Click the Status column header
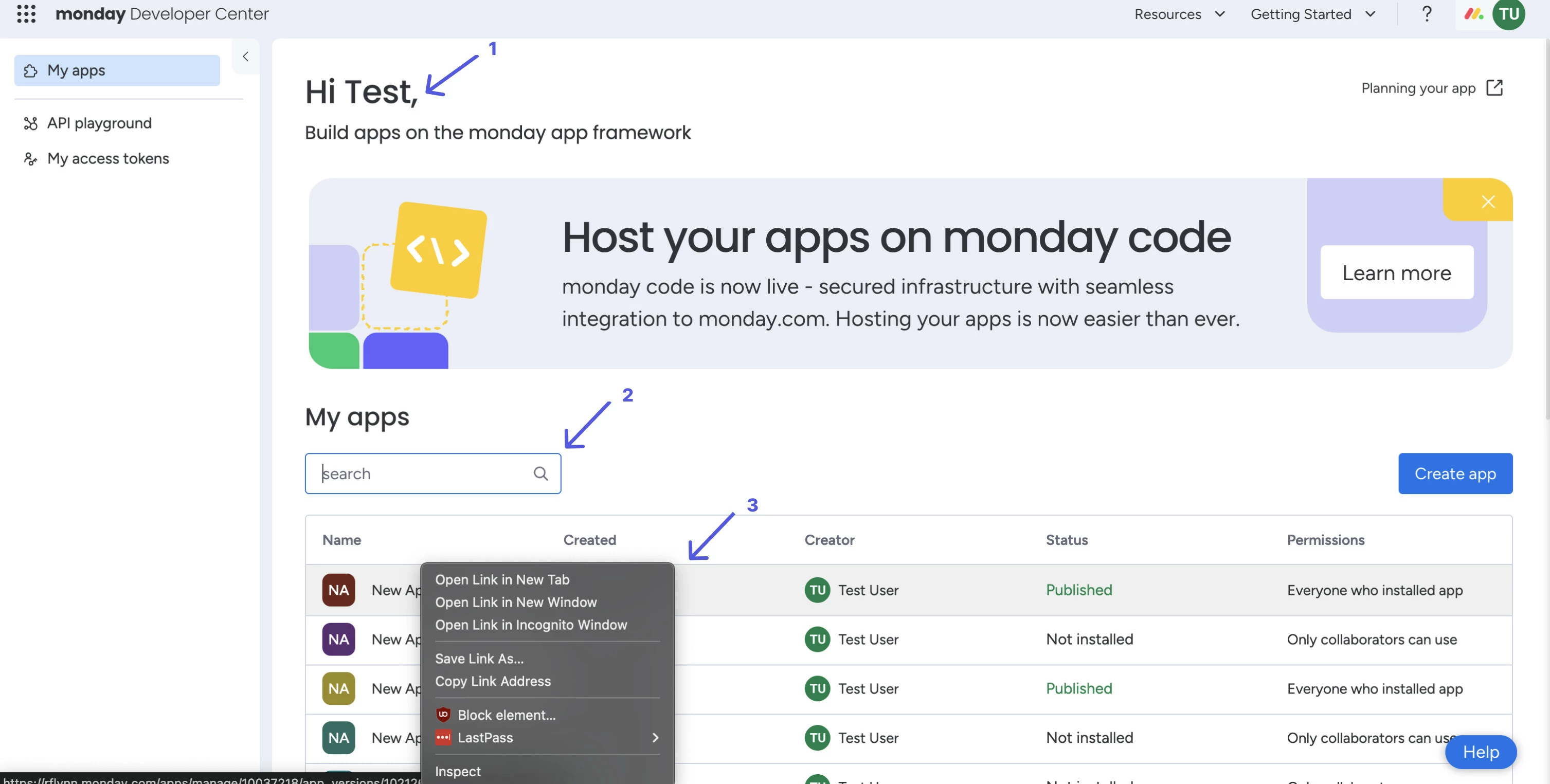Viewport: 1550px width, 784px height. pos(1066,540)
